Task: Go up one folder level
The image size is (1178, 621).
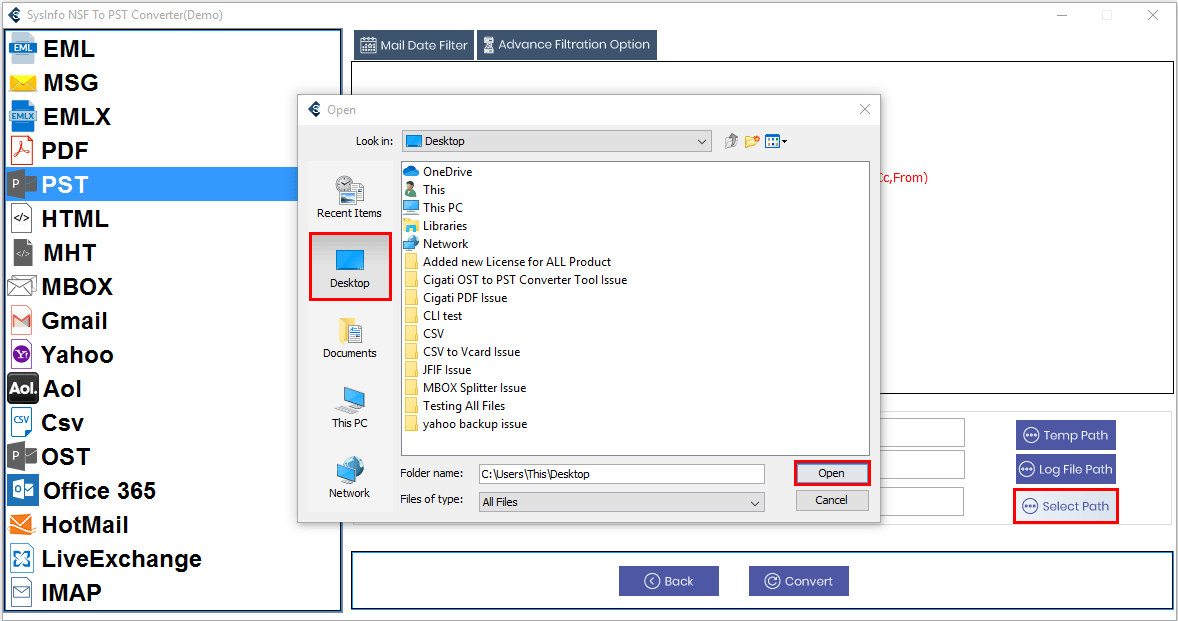Action: [x=731, y=141]
